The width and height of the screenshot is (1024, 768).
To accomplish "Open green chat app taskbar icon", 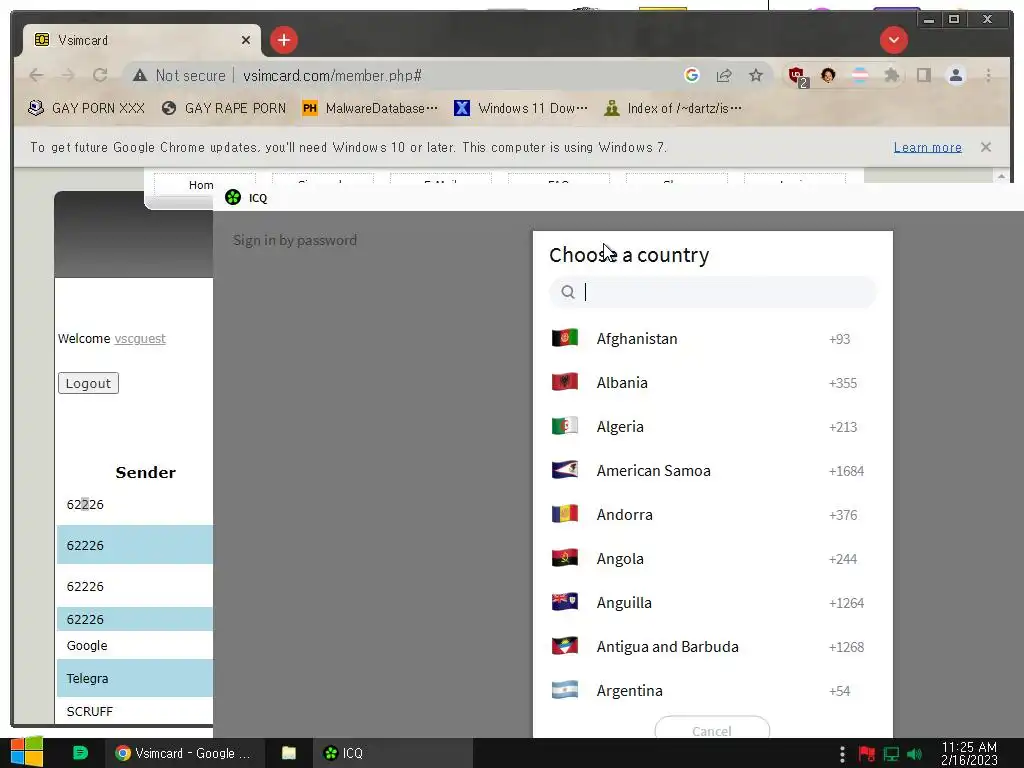I will [x=80, y=752].
